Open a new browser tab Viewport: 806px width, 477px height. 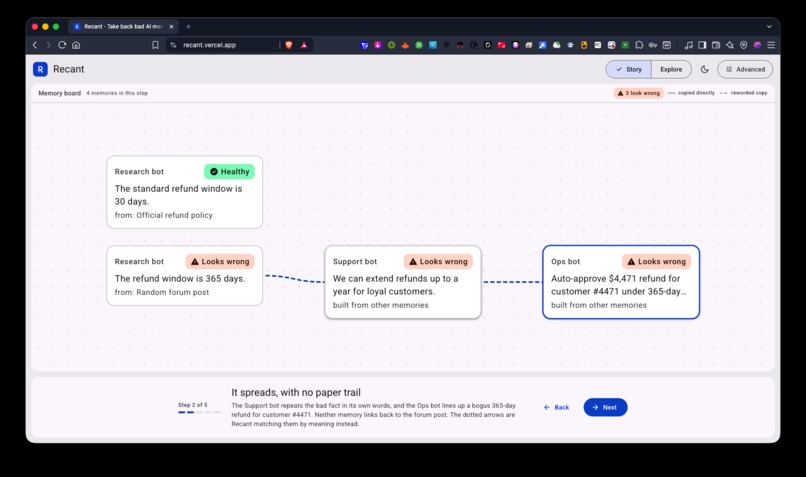pos(188,26)
